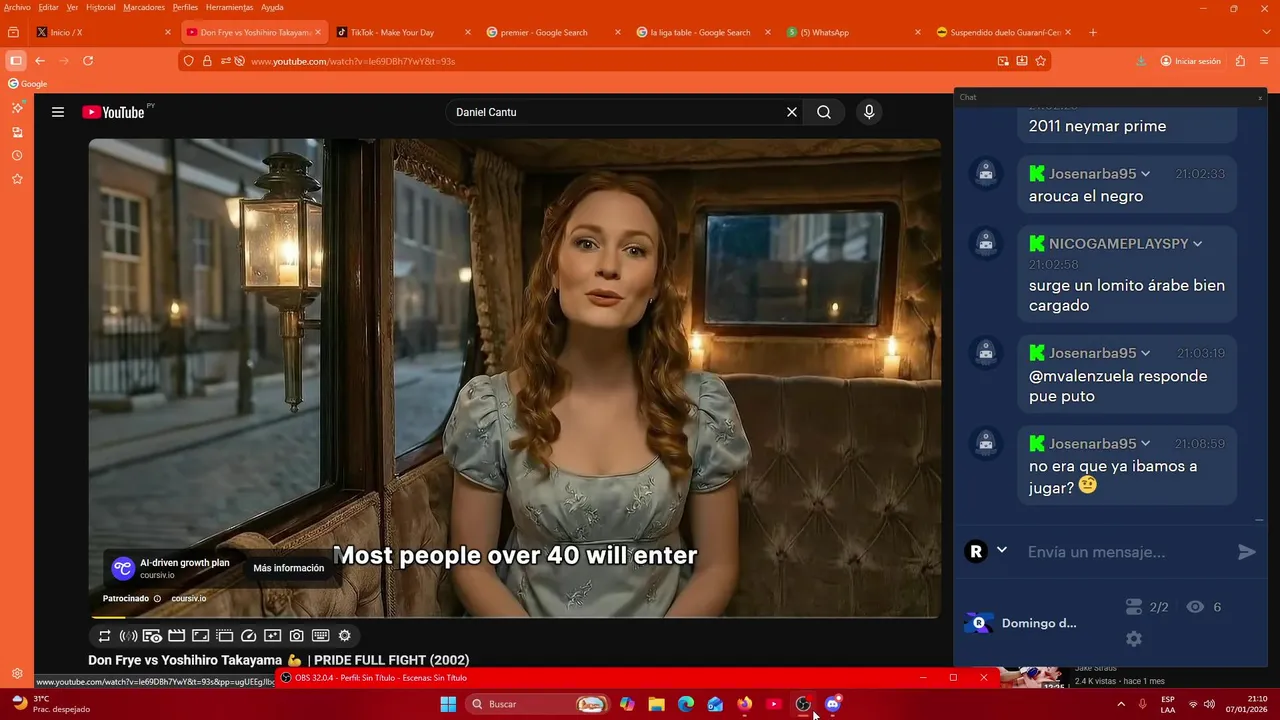Screen dimensions: 1280x720
Task: Click the hide-elements eye icon in toolbar
Action: point(152,636)
